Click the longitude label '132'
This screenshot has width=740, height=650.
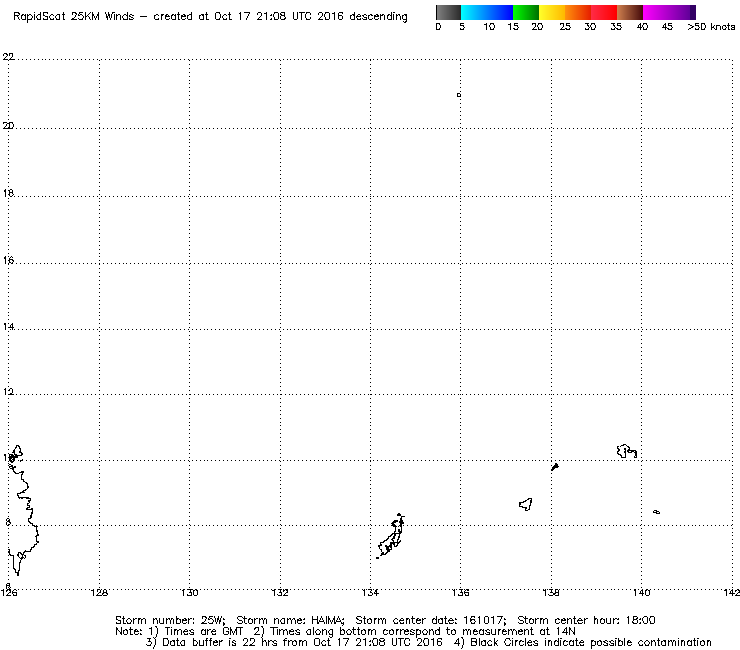(x=280, y=592)
